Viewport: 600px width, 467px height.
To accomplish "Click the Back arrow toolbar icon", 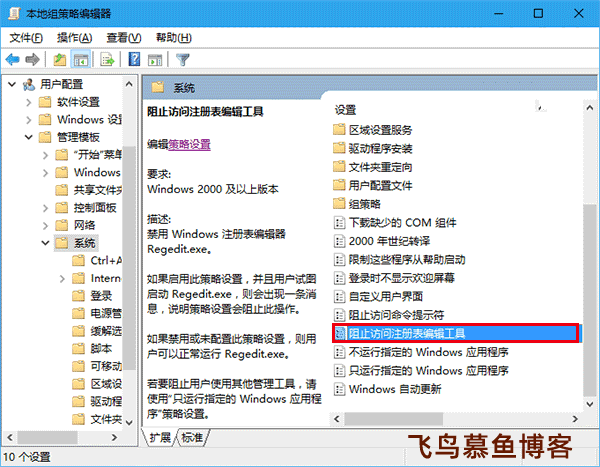I will point(13,59).
